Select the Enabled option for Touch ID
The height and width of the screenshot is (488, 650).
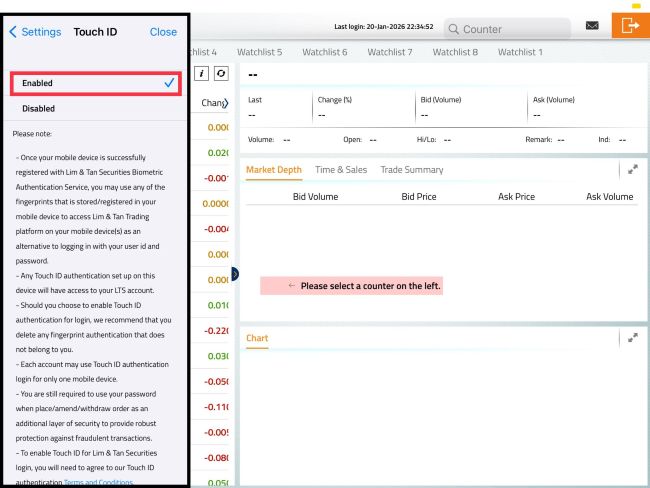pyautogui.click(x=95, y=83)
